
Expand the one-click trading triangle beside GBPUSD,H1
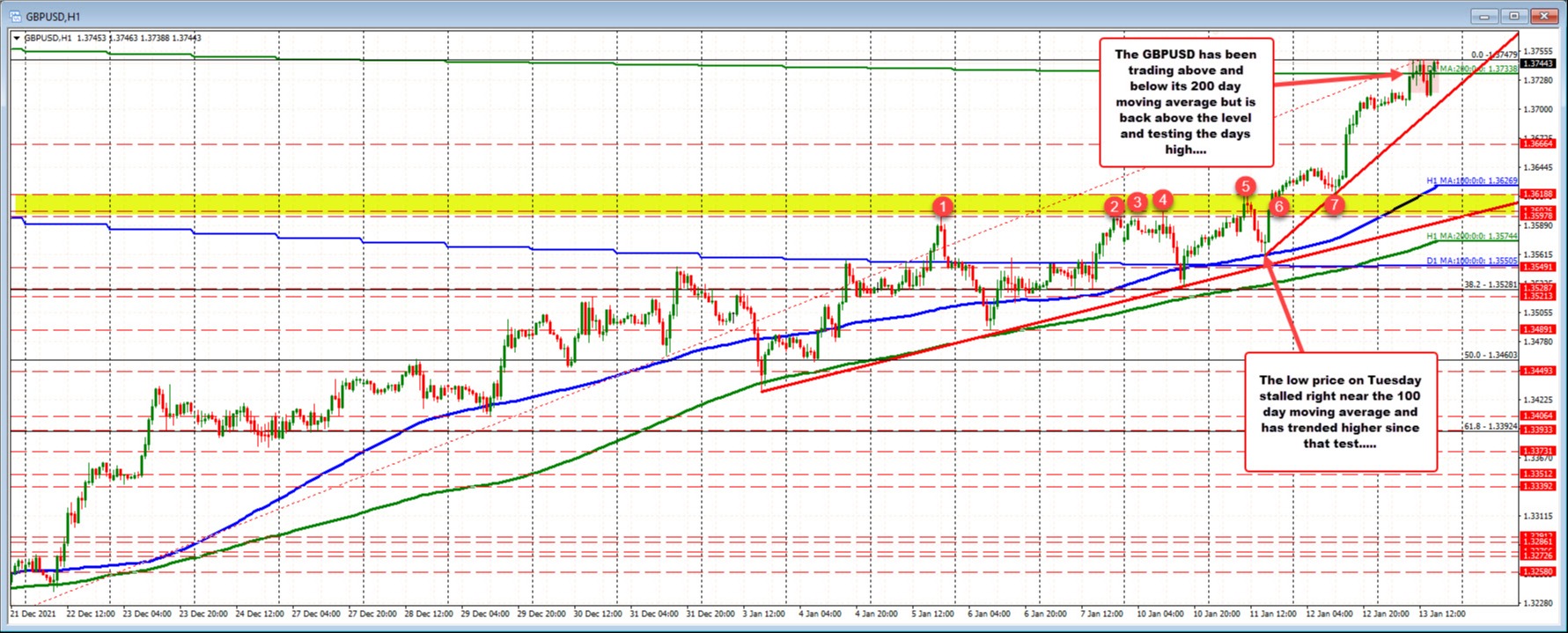click(16, 38)
